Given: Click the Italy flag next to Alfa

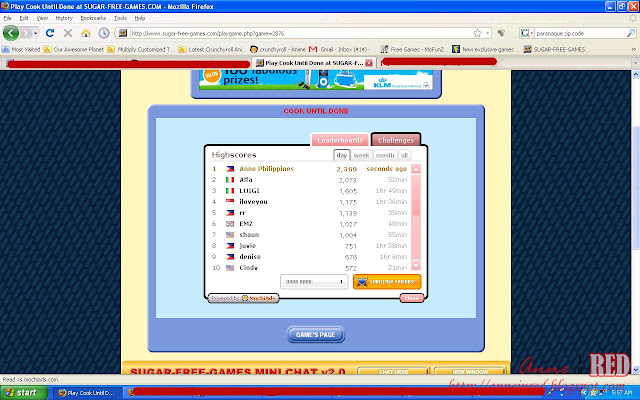Looking at the screenshot, I should tap(230, 180).
